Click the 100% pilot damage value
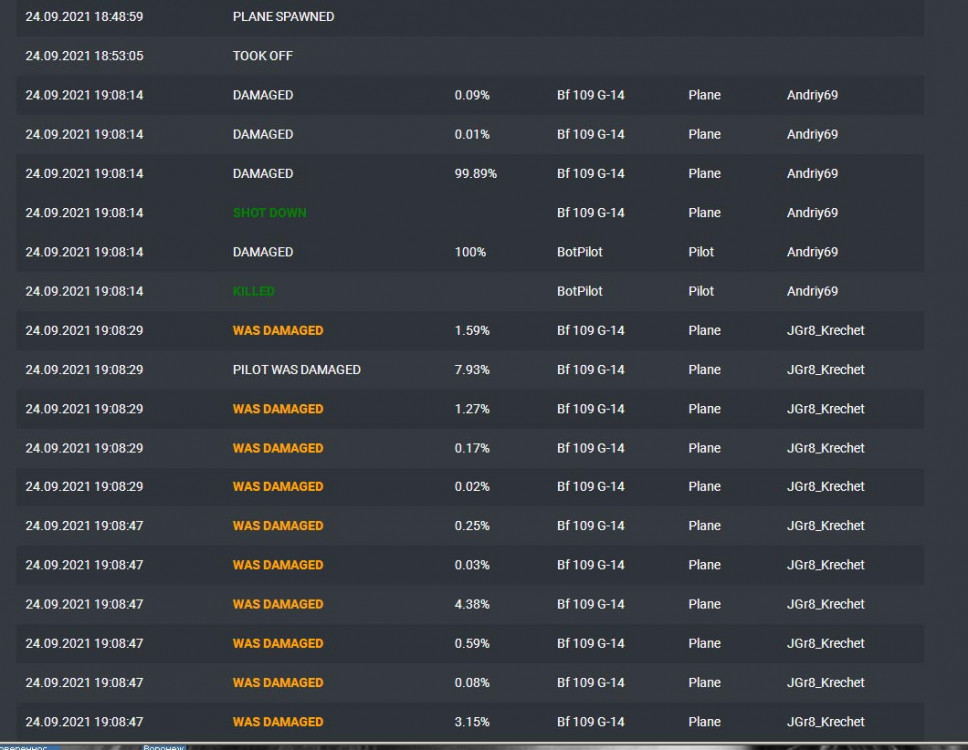968x750 pixels. click(470, 252)
